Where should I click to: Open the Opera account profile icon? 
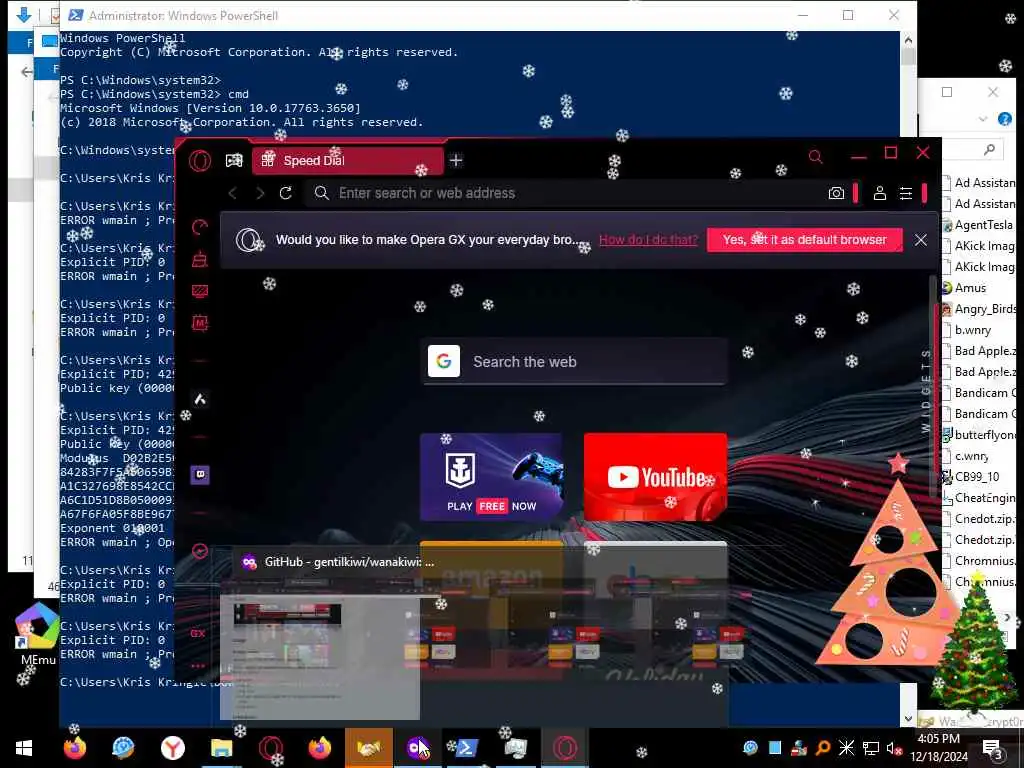(x=880, y=193)
